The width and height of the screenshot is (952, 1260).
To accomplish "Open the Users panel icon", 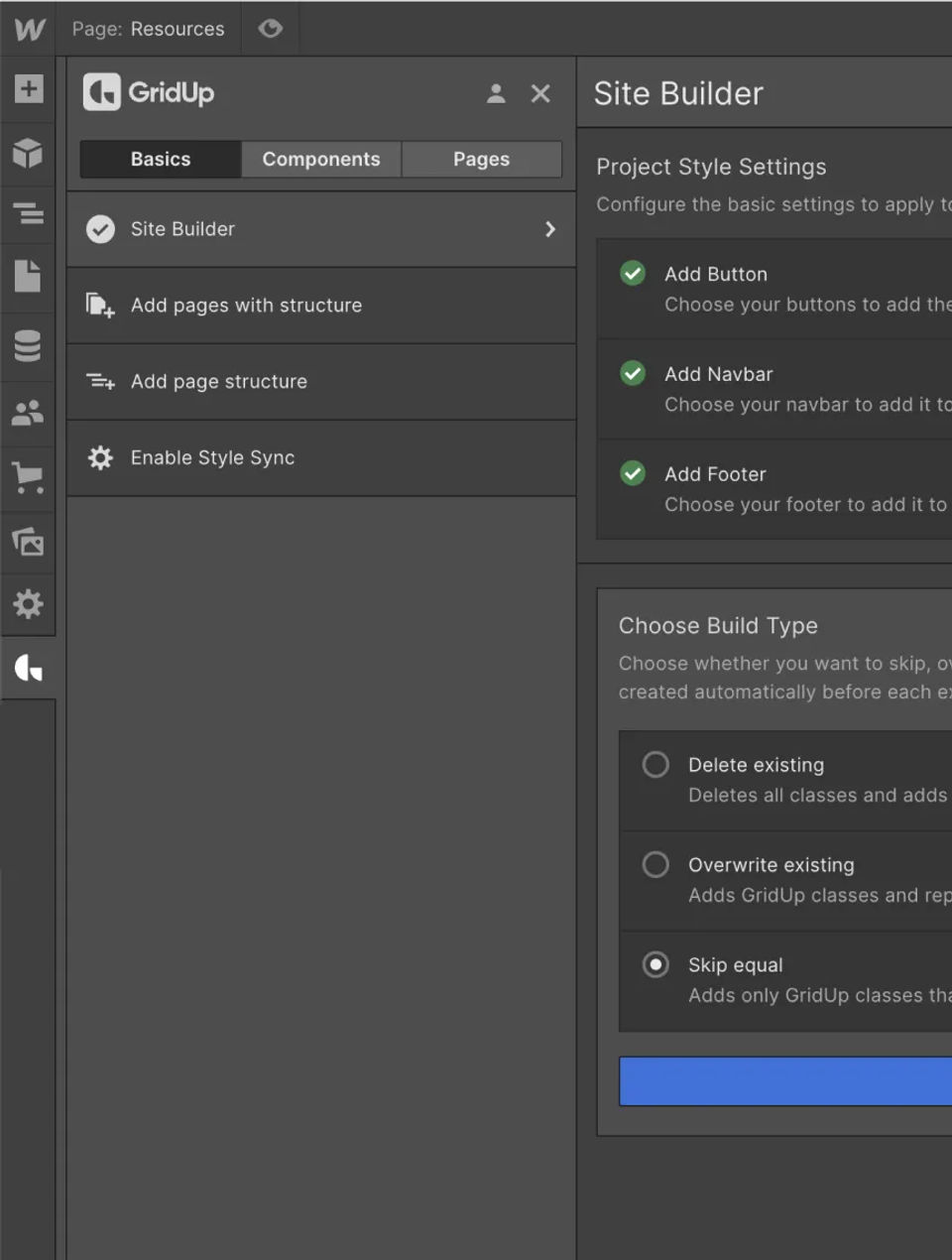I will click(x=28, y=412).
